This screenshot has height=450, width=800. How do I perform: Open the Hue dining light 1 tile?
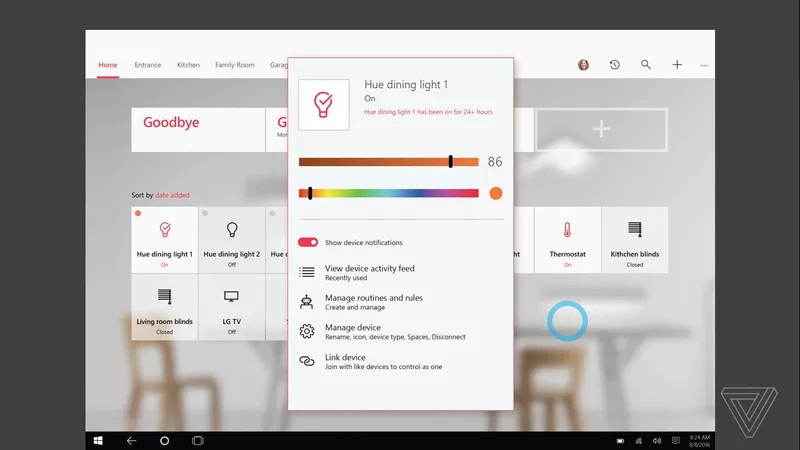click(x=164, y=240)
